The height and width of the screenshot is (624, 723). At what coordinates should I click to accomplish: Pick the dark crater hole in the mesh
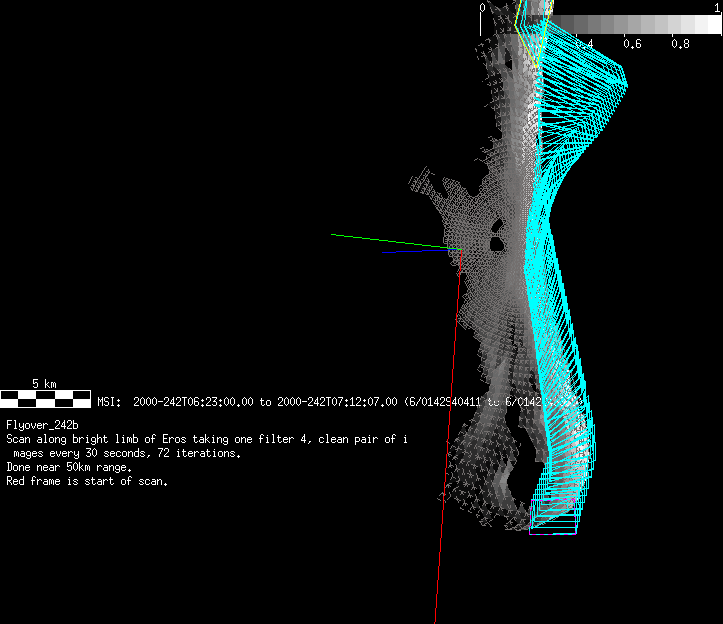pyautogui.click(x=495, y=238)
